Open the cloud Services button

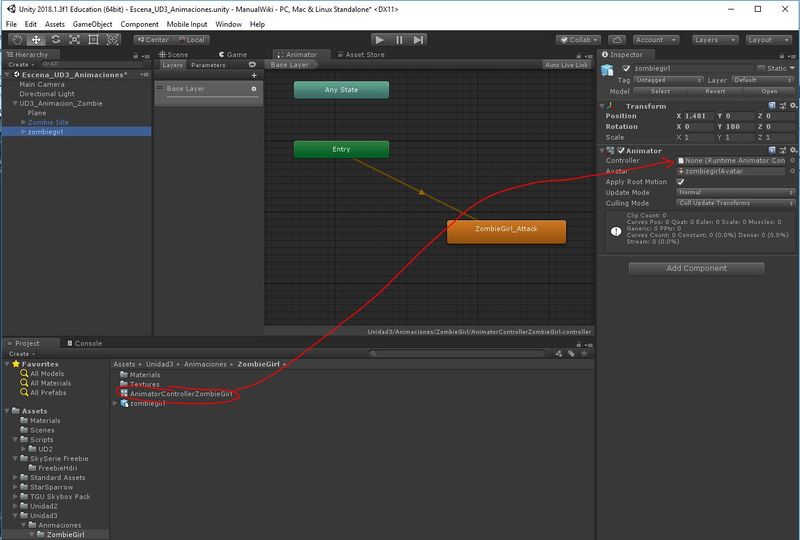click(x=617, y=40)
